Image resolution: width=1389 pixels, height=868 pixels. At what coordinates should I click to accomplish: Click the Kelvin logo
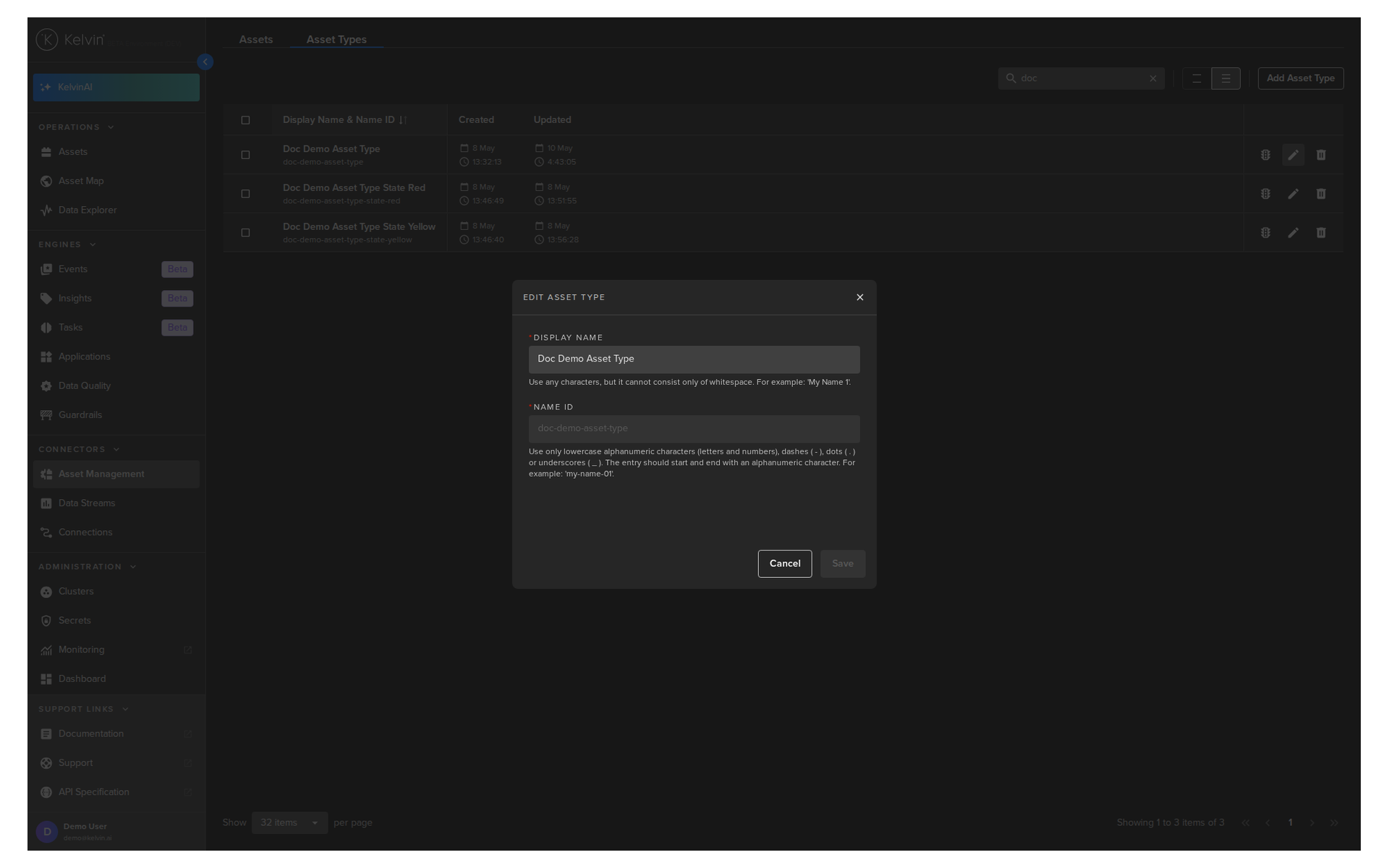click(70, 40)
